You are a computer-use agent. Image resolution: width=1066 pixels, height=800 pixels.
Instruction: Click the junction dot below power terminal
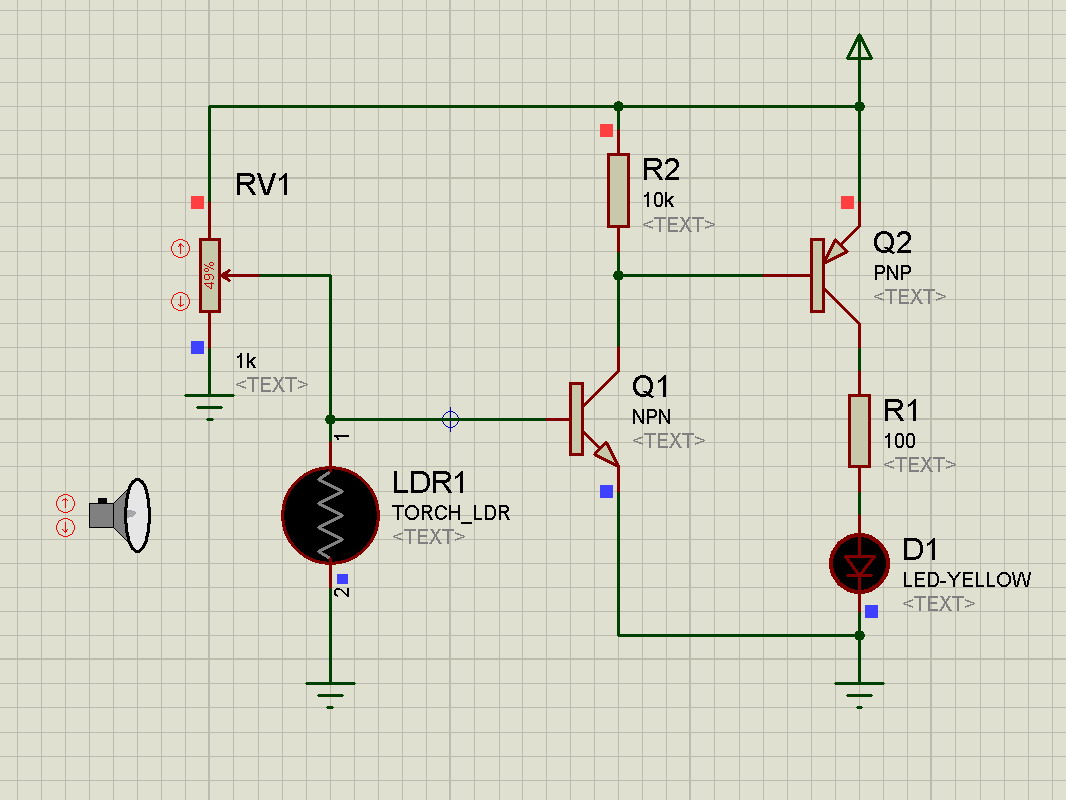pyautogui.click(x=859, y=107)
